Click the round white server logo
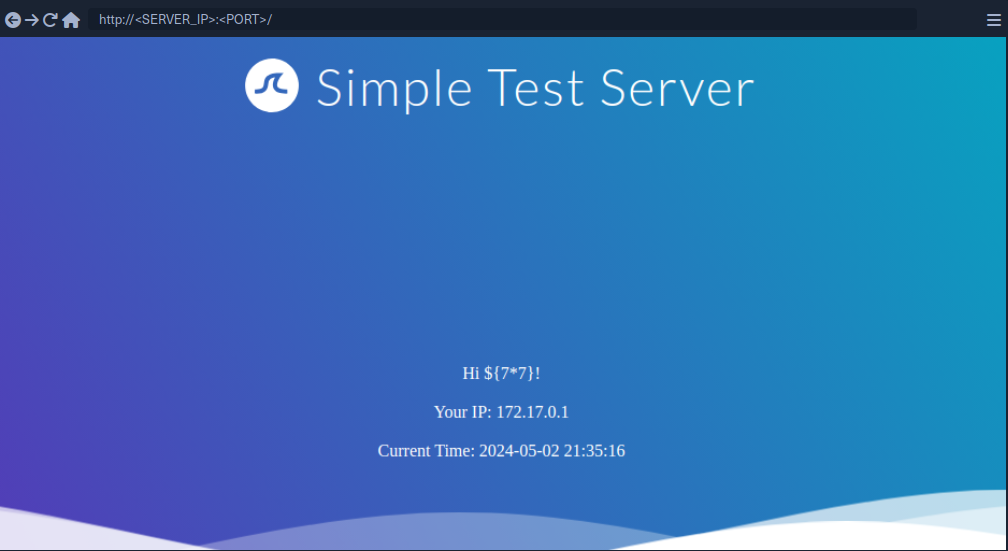1008x551 pixels. [272, 86]
